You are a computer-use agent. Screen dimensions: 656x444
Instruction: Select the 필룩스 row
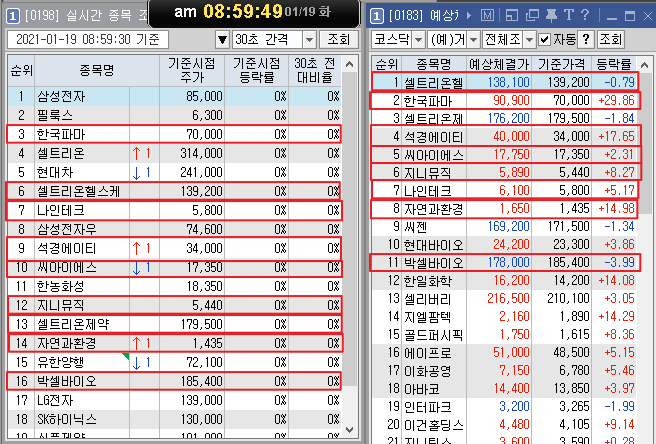(174, 115)
